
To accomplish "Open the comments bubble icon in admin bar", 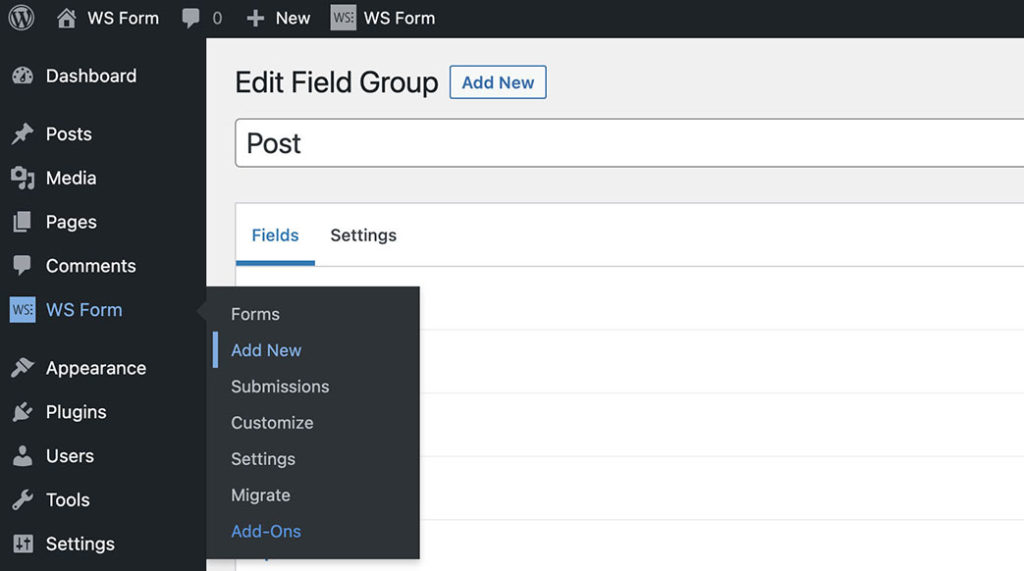I will point(191,18).
